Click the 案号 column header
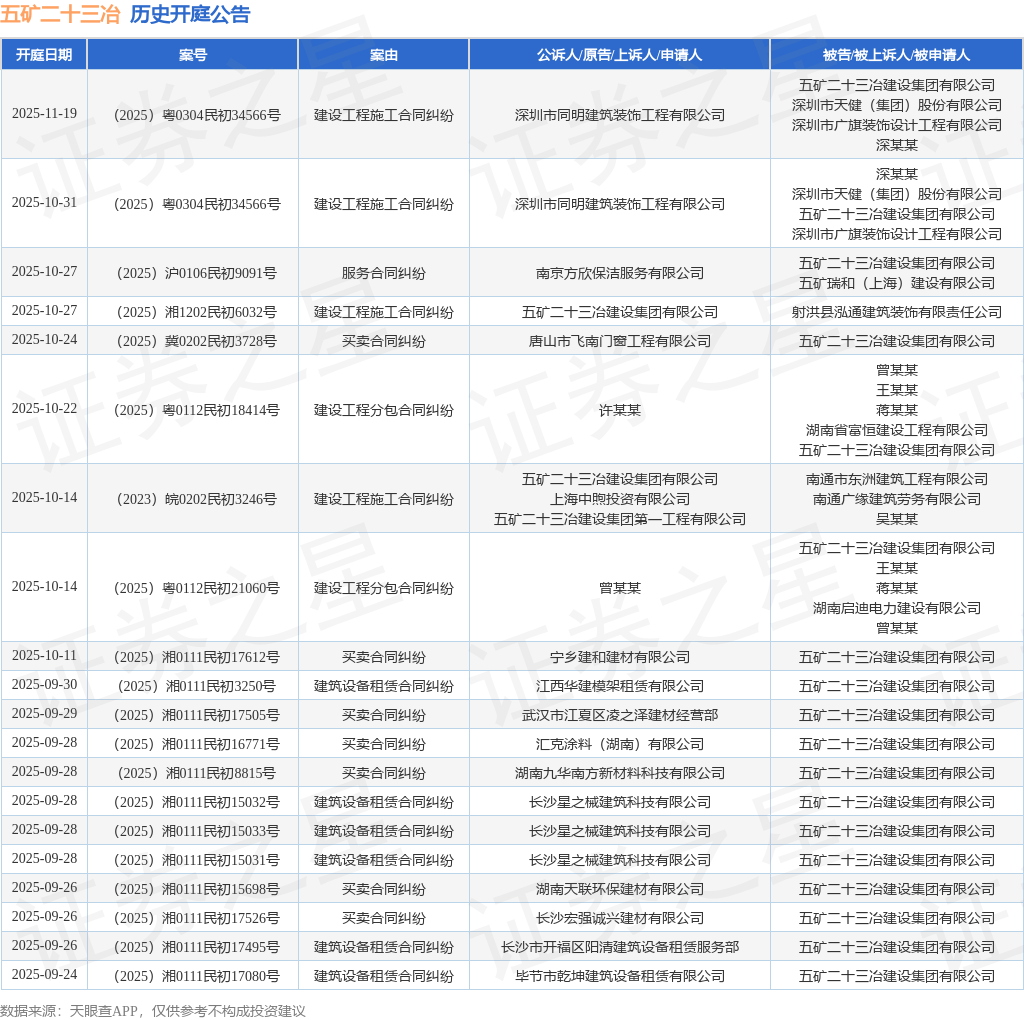Screen dimensions: 1024x1020 tap(193, 55)
